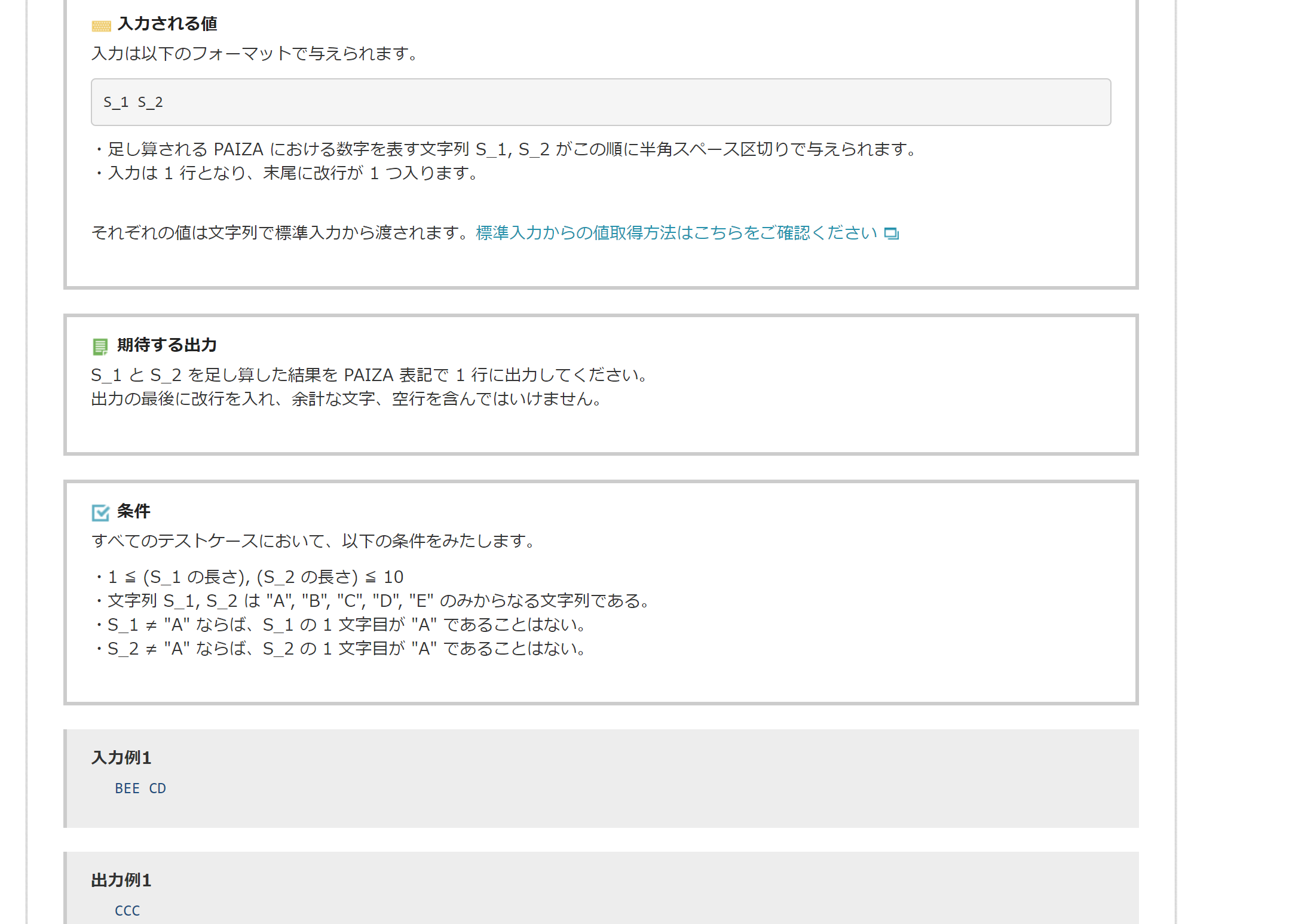The image size is (1289, 924).
Task: Click the S_1 S_2 input format box
Action: coord(601,102)
